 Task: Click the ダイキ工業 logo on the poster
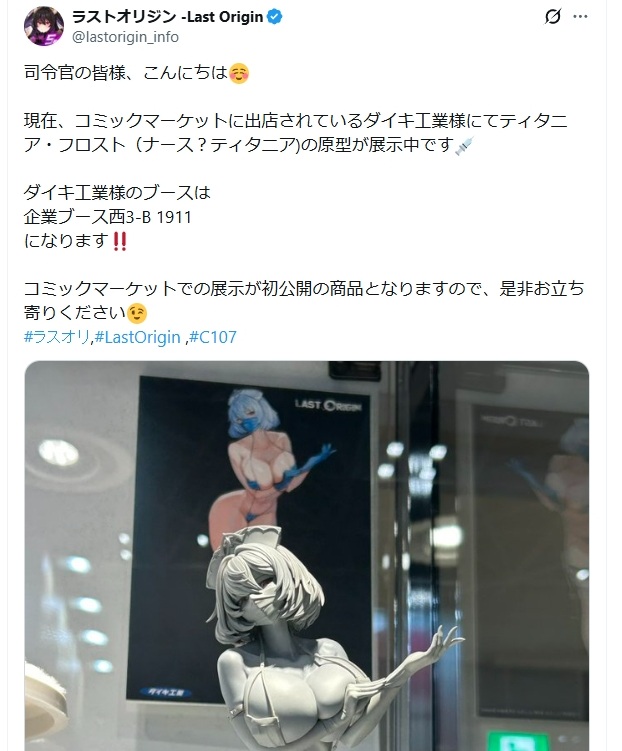pyautogui.click(x=166, y=692)
